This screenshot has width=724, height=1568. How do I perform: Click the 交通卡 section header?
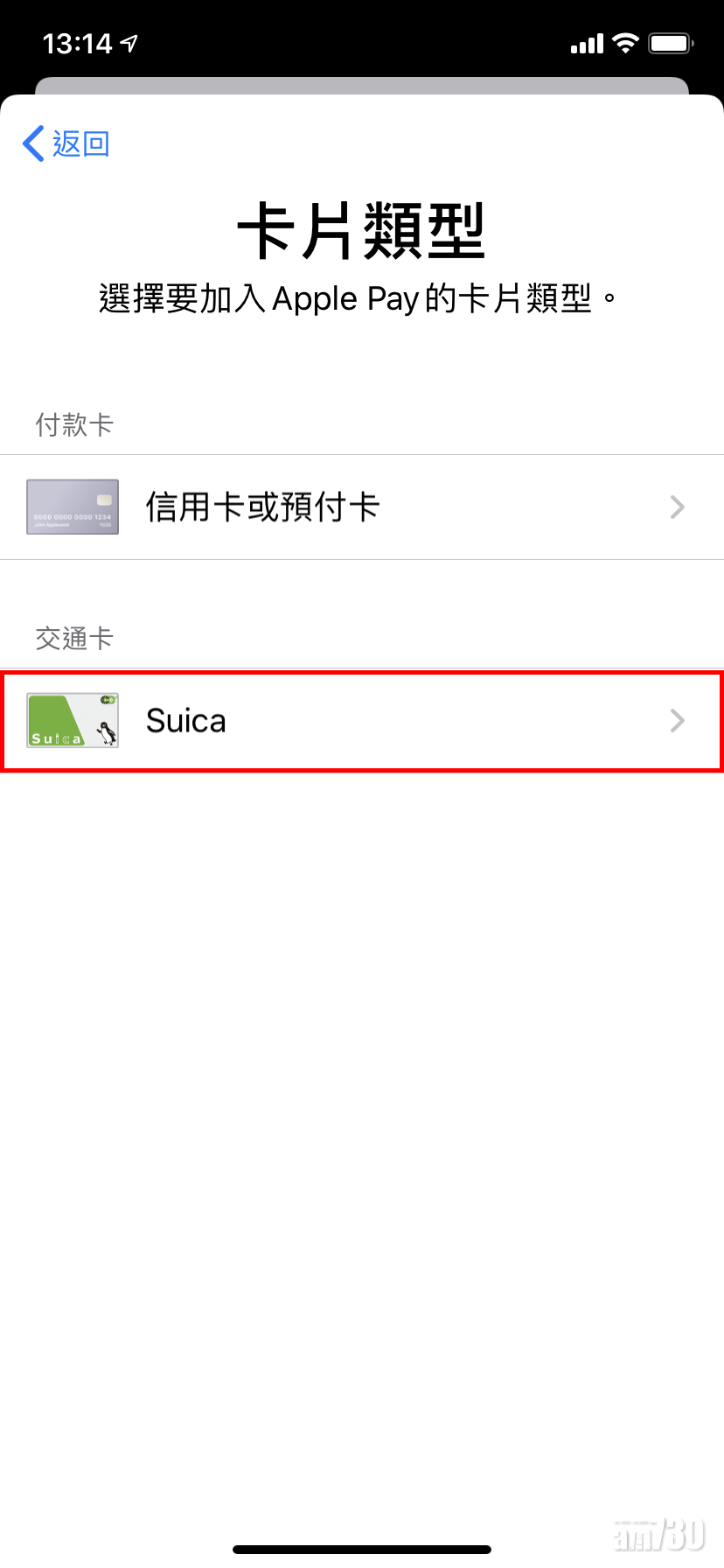pos(74,639)
